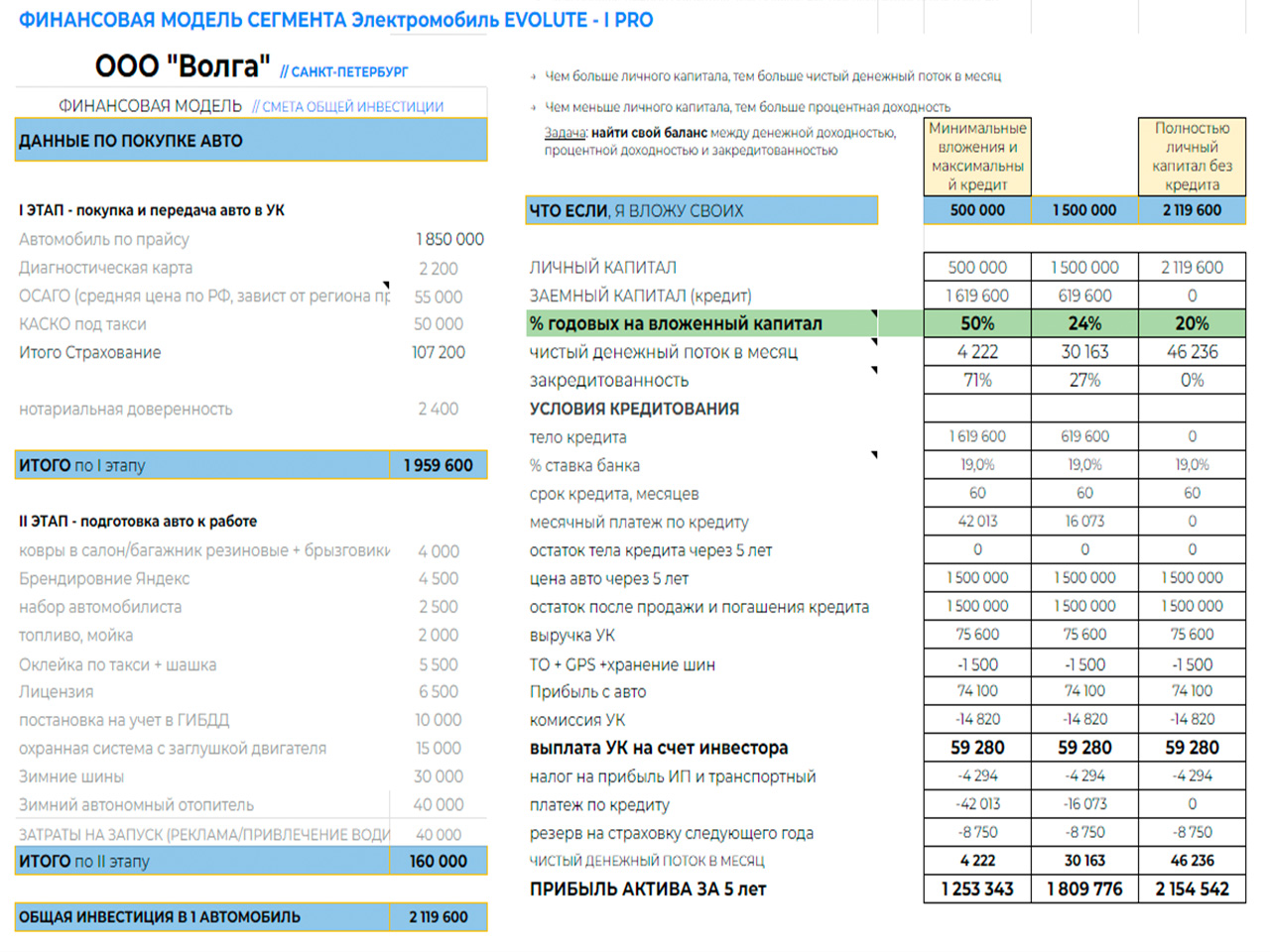Click the 'ОБЩАЯ ИНВЕСТИЦИЯ В 1 АВТОМОБИЛЬ' value 2 119 600
Screen dimensions: 1270x952
pyautogui.click(x=439, y=917)
